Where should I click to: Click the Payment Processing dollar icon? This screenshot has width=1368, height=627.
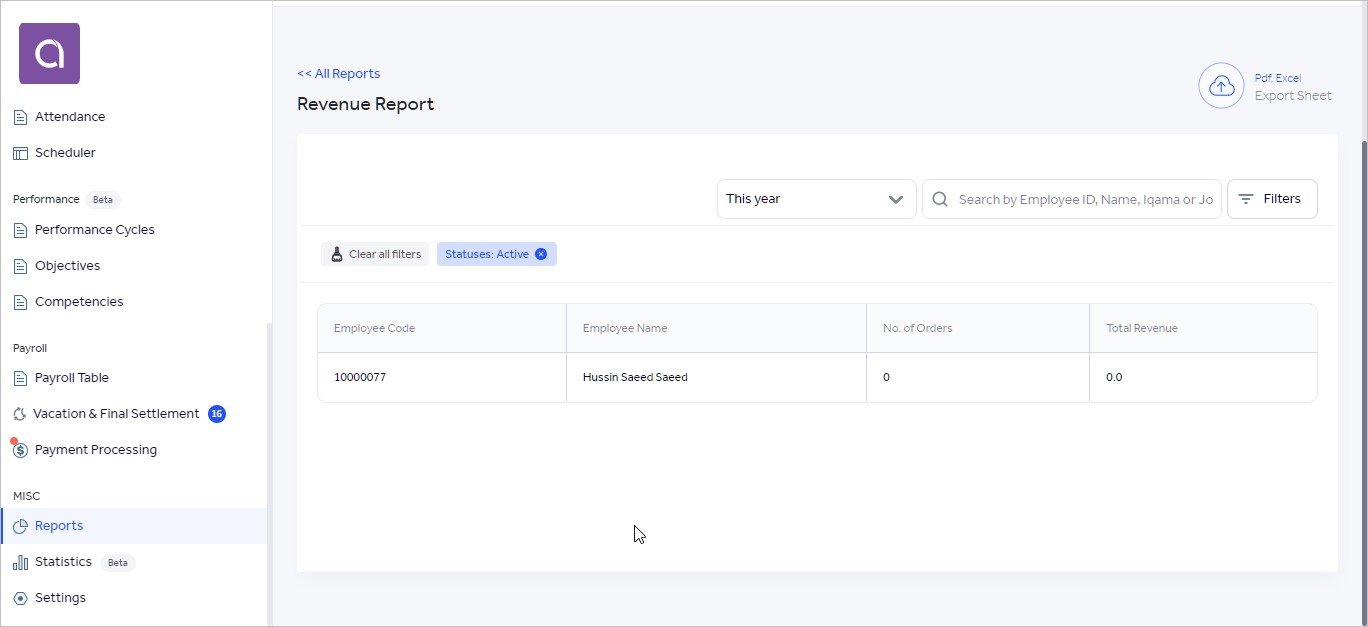20,450
